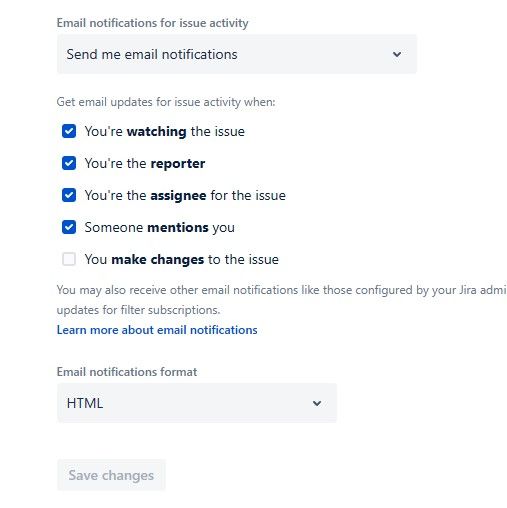Viewport: 507px width, 508px height.
Task: Disable the "Someone mentions you" checkbox
Action: coord(69,227)
